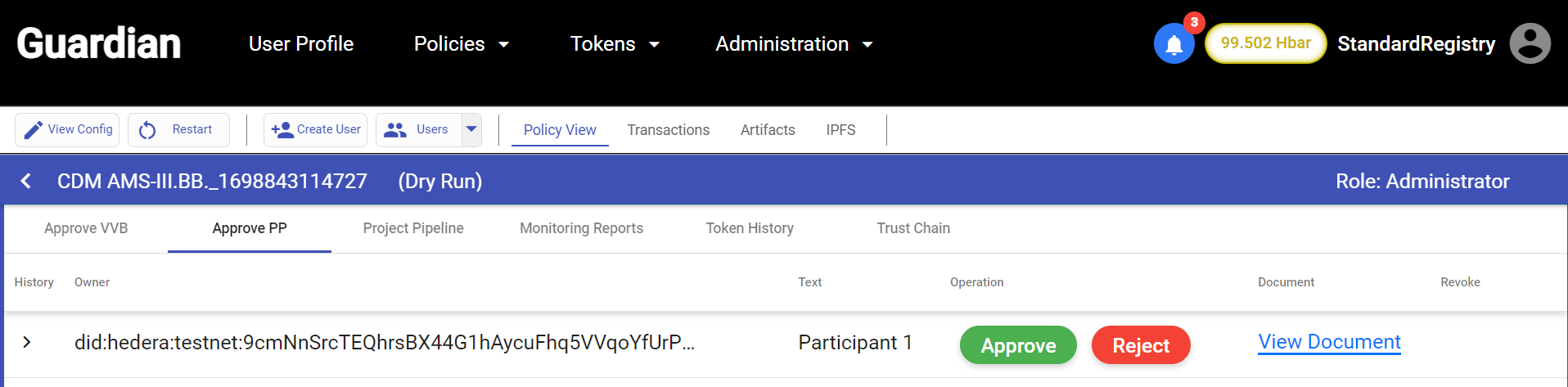Screen dimensions: 1568x387
Task: Select the Trust Chain tab
Action: coord(913,228)
